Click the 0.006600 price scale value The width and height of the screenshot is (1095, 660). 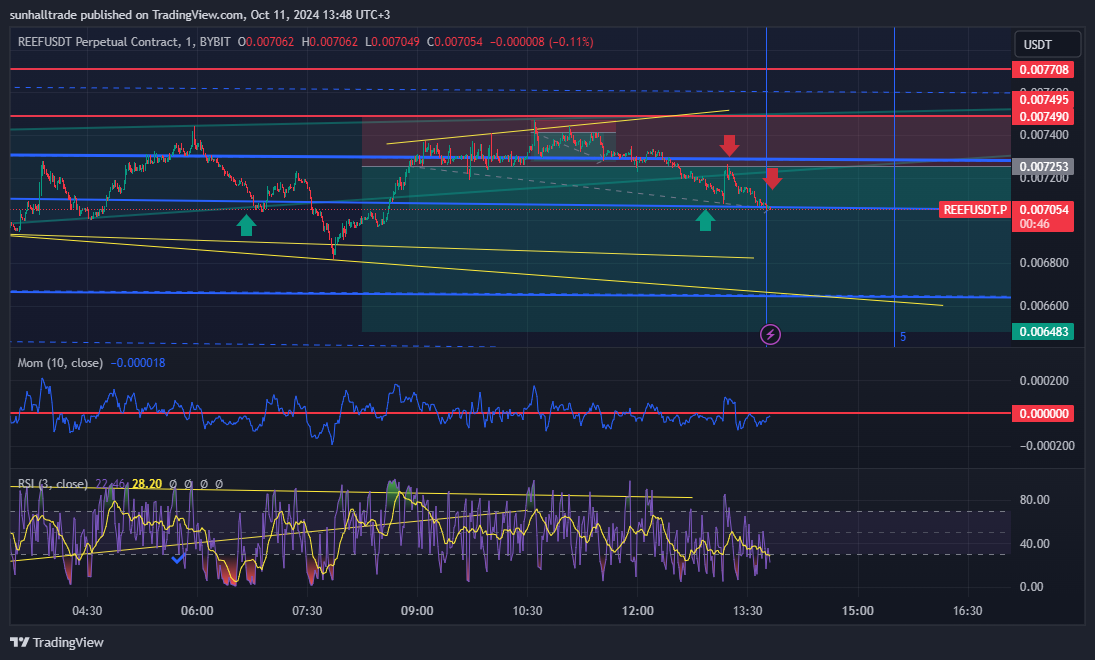point(1043,305)
